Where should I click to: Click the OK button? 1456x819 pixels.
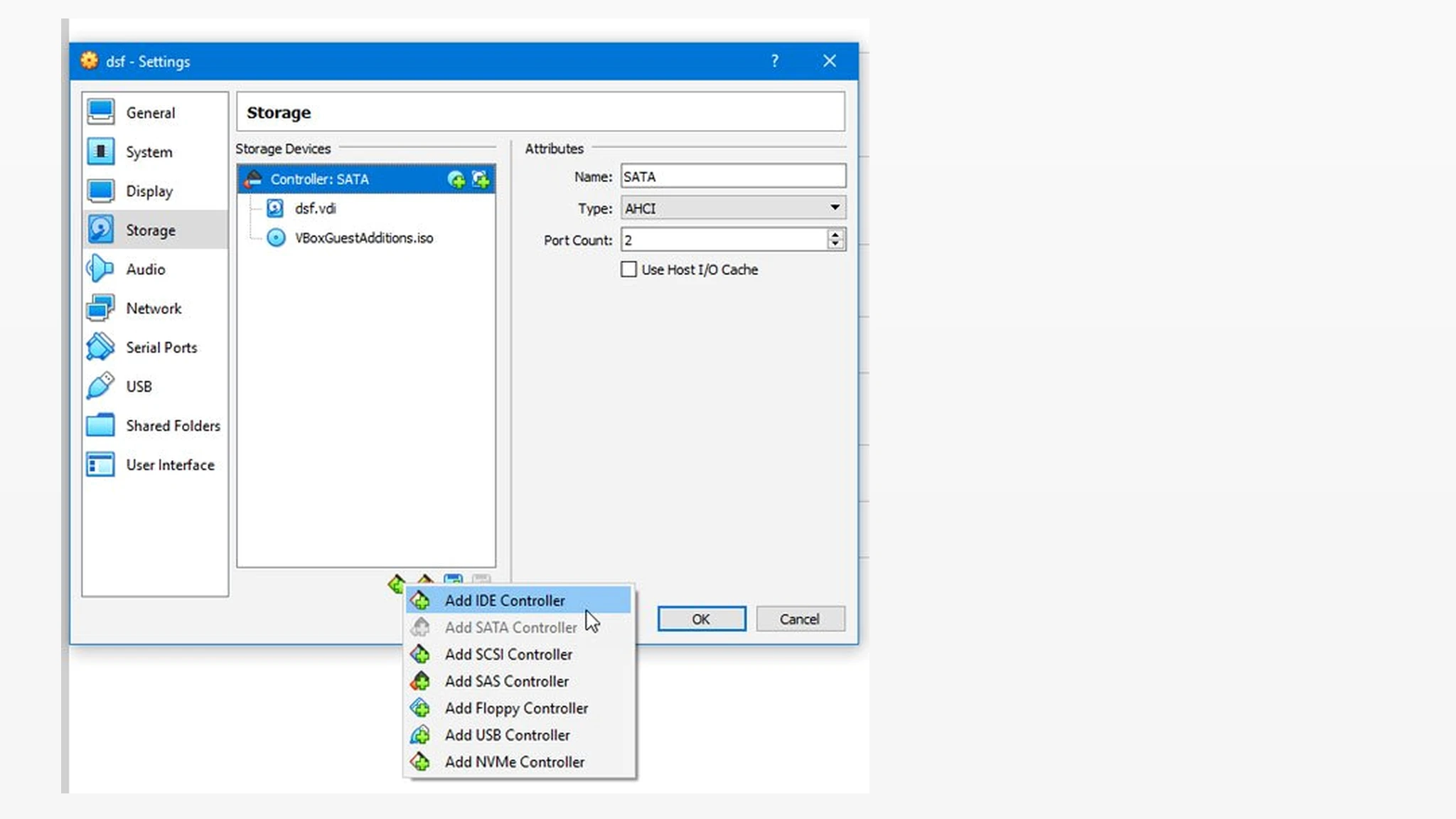(x=701, y=619)
